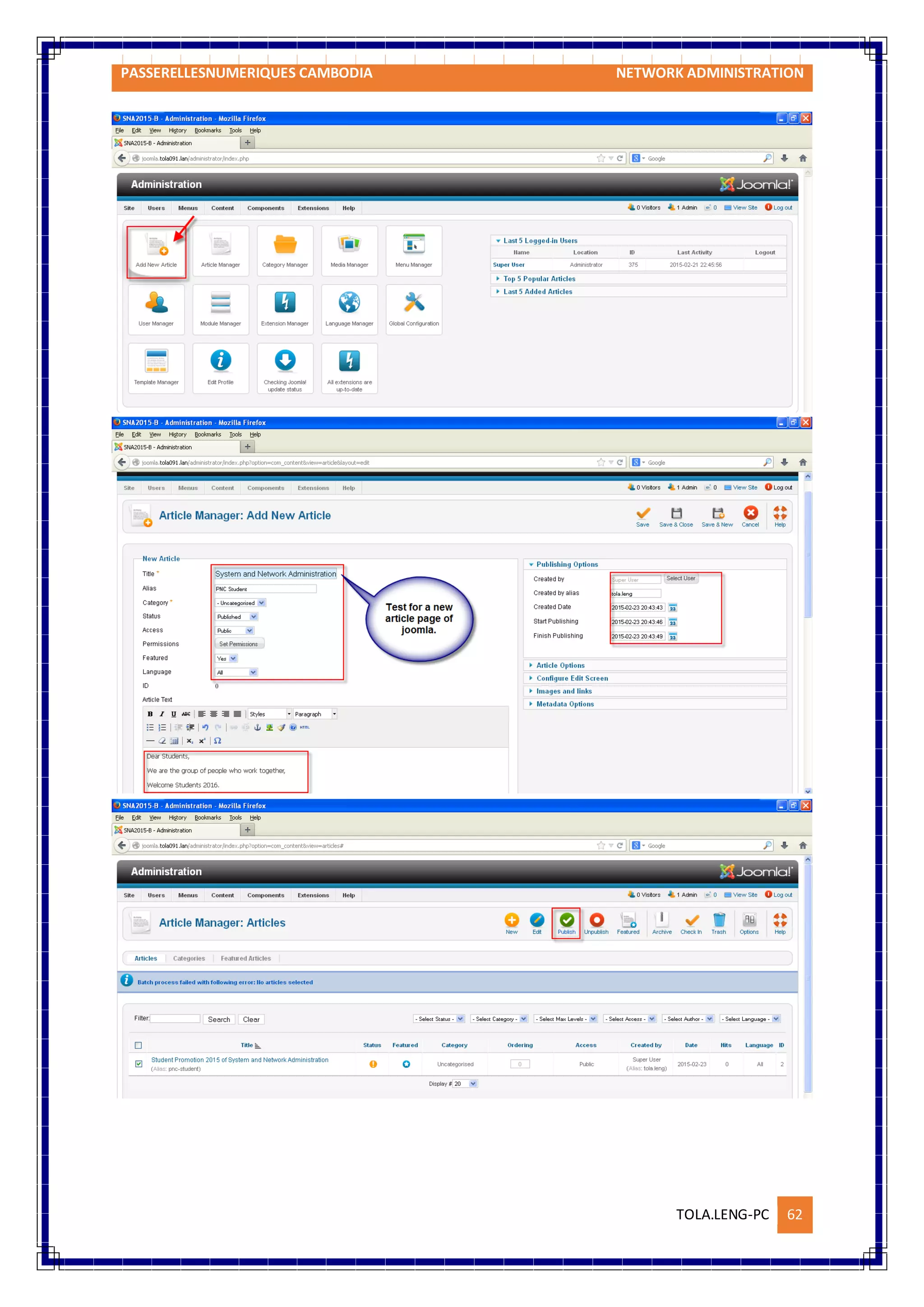Uncheck the Student Promotion 2015 article checkbox

coord(139,1064)
